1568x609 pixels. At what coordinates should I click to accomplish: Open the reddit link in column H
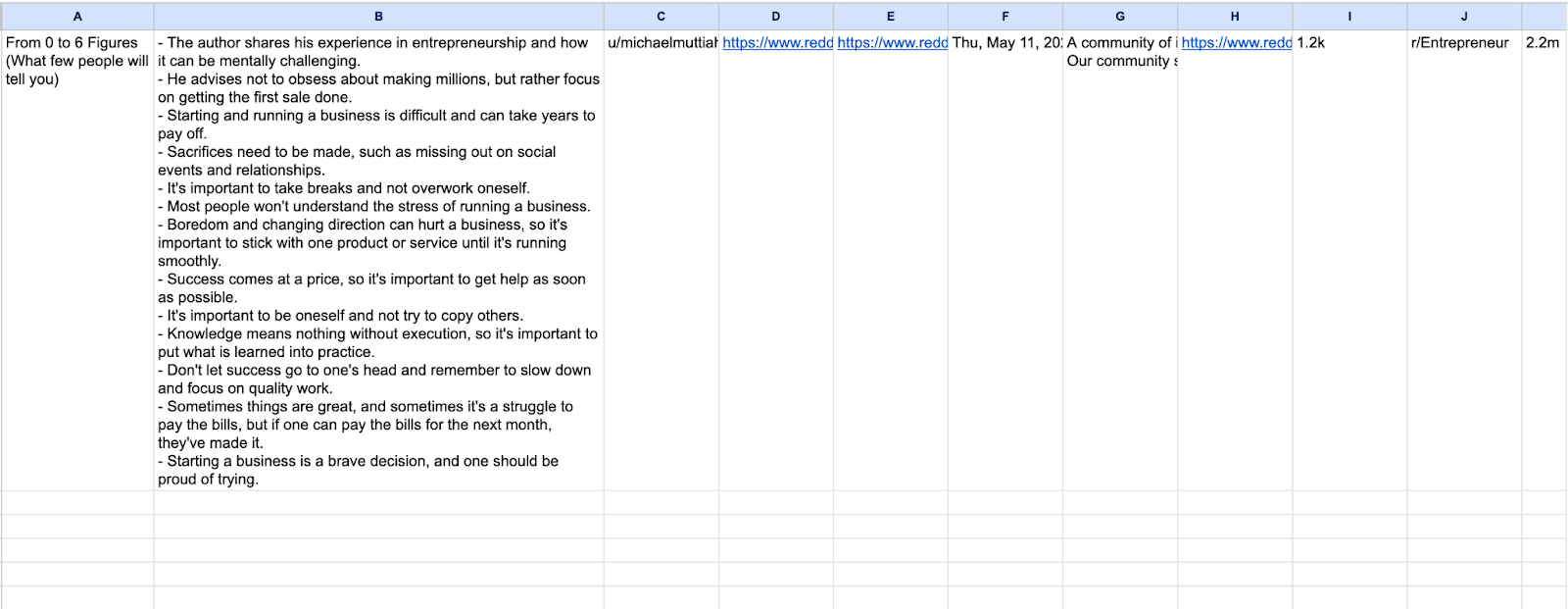[1236, 43]
